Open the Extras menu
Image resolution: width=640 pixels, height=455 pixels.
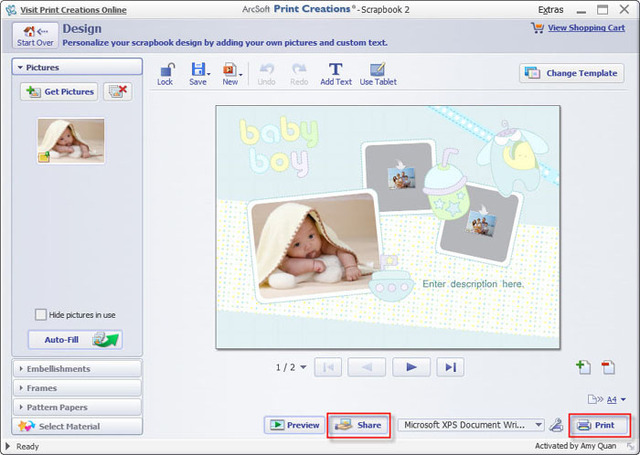coord(551,10)
